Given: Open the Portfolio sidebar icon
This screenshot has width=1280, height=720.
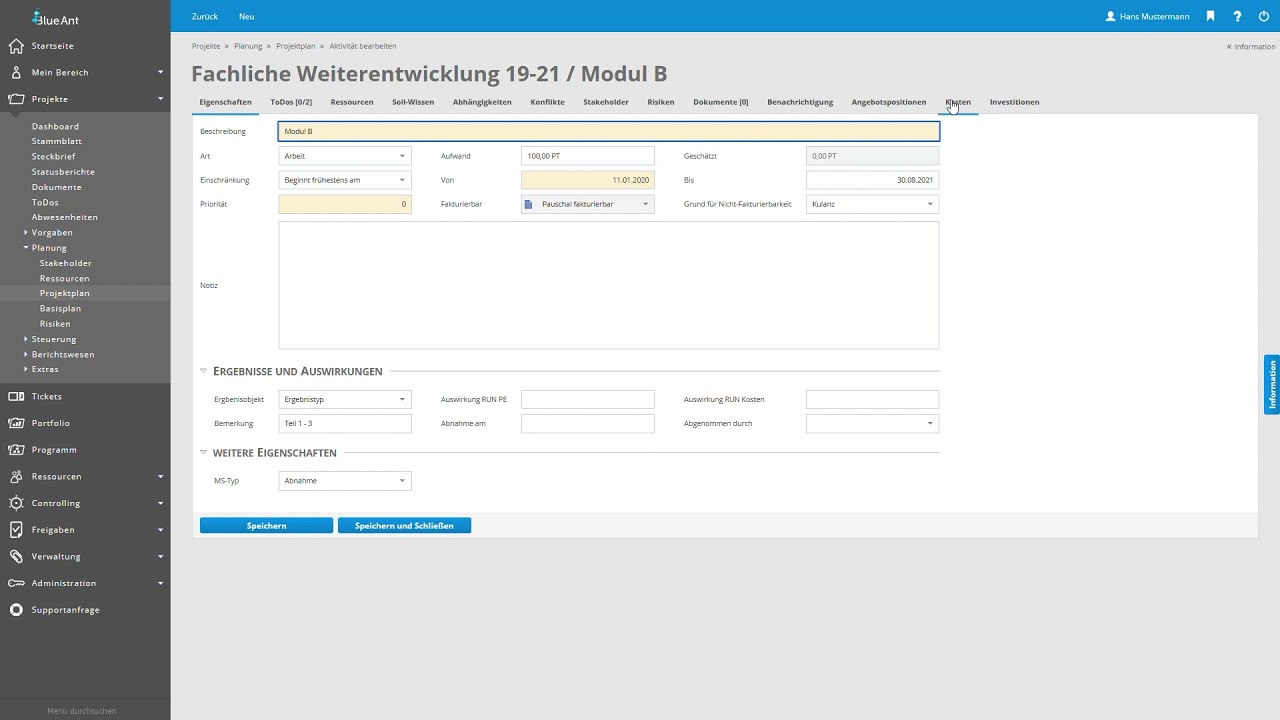Looking at the screenshot, I should (x=16, y=423).
